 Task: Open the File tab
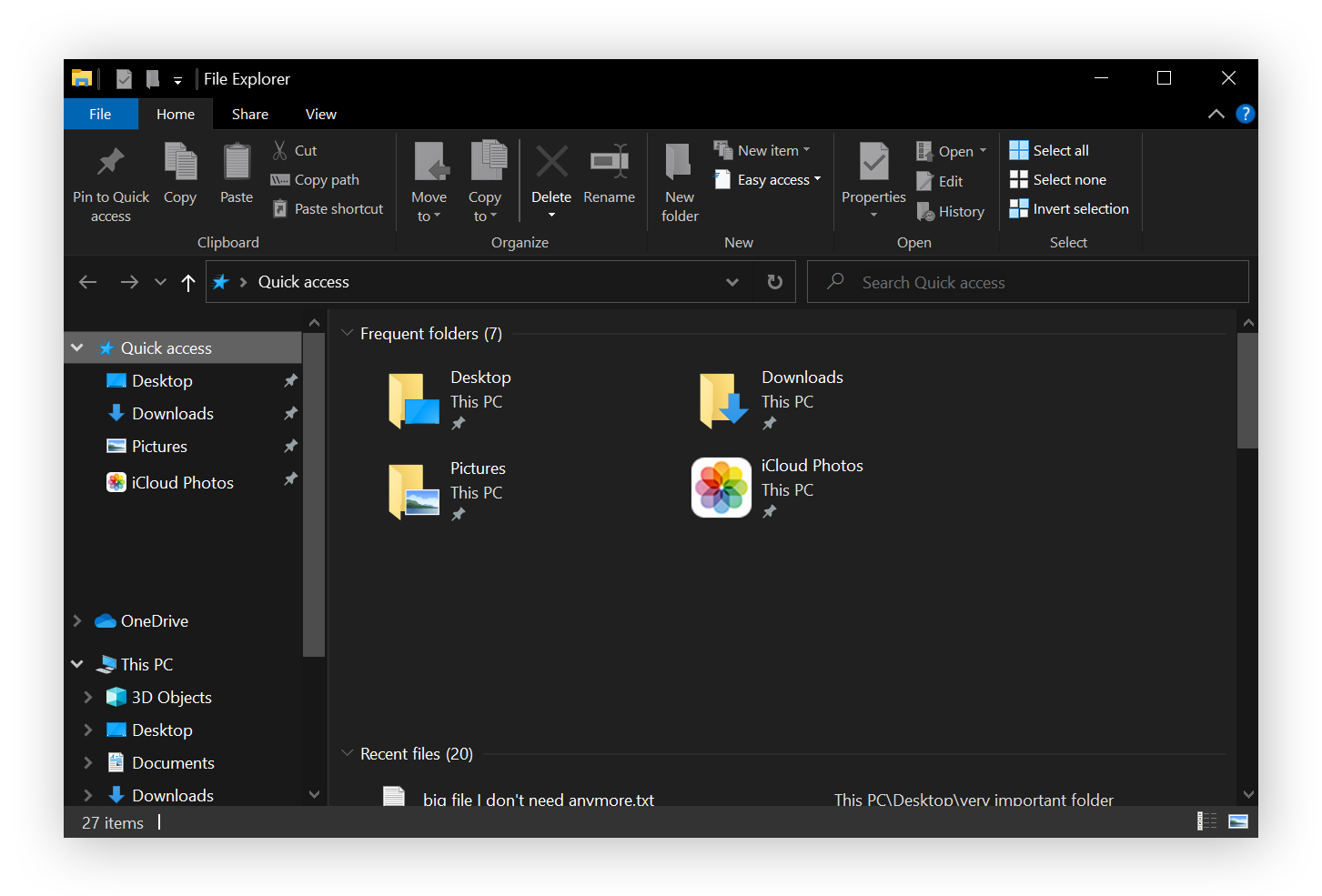pos(100,114)
